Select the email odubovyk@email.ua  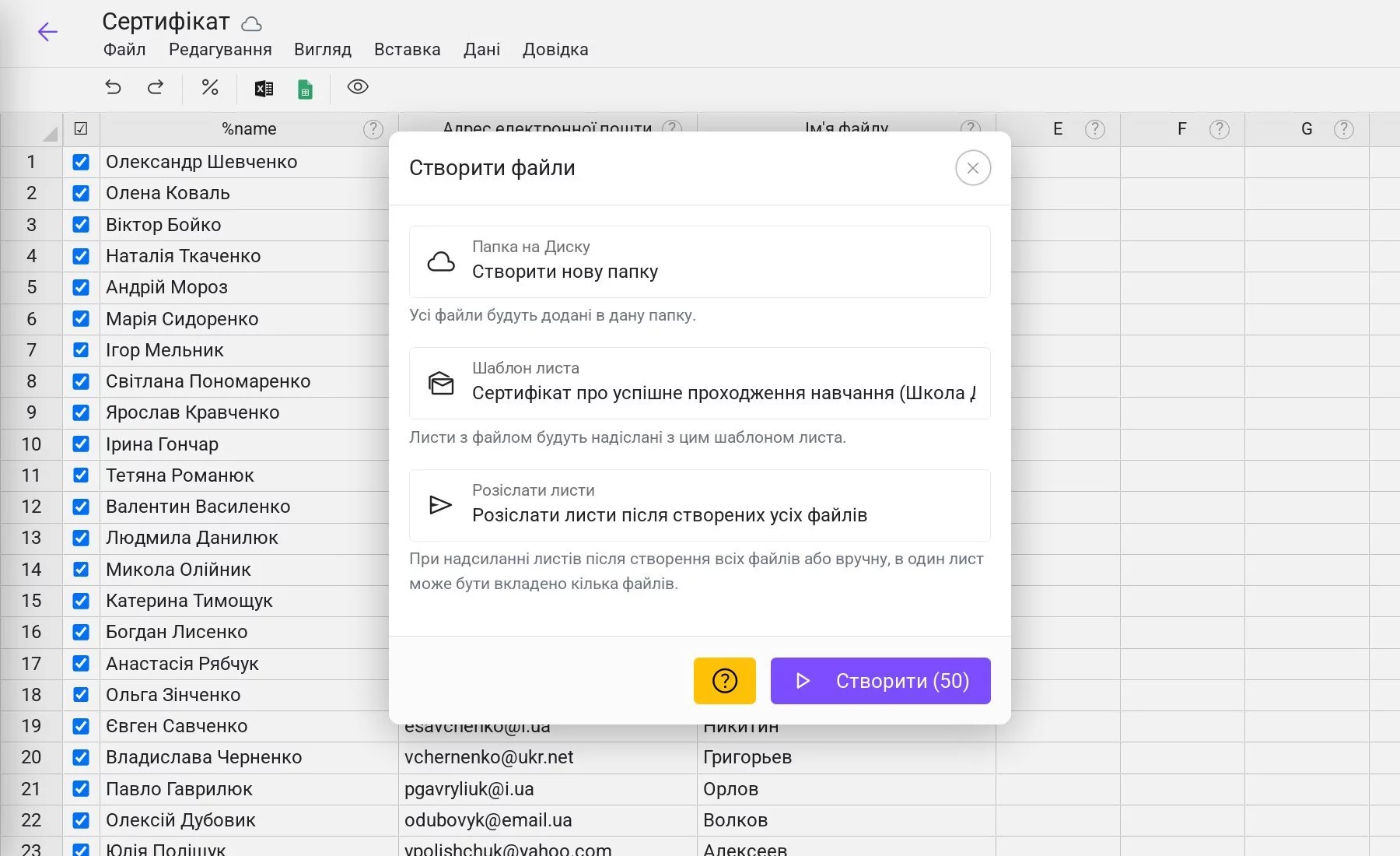click(548, 820)
